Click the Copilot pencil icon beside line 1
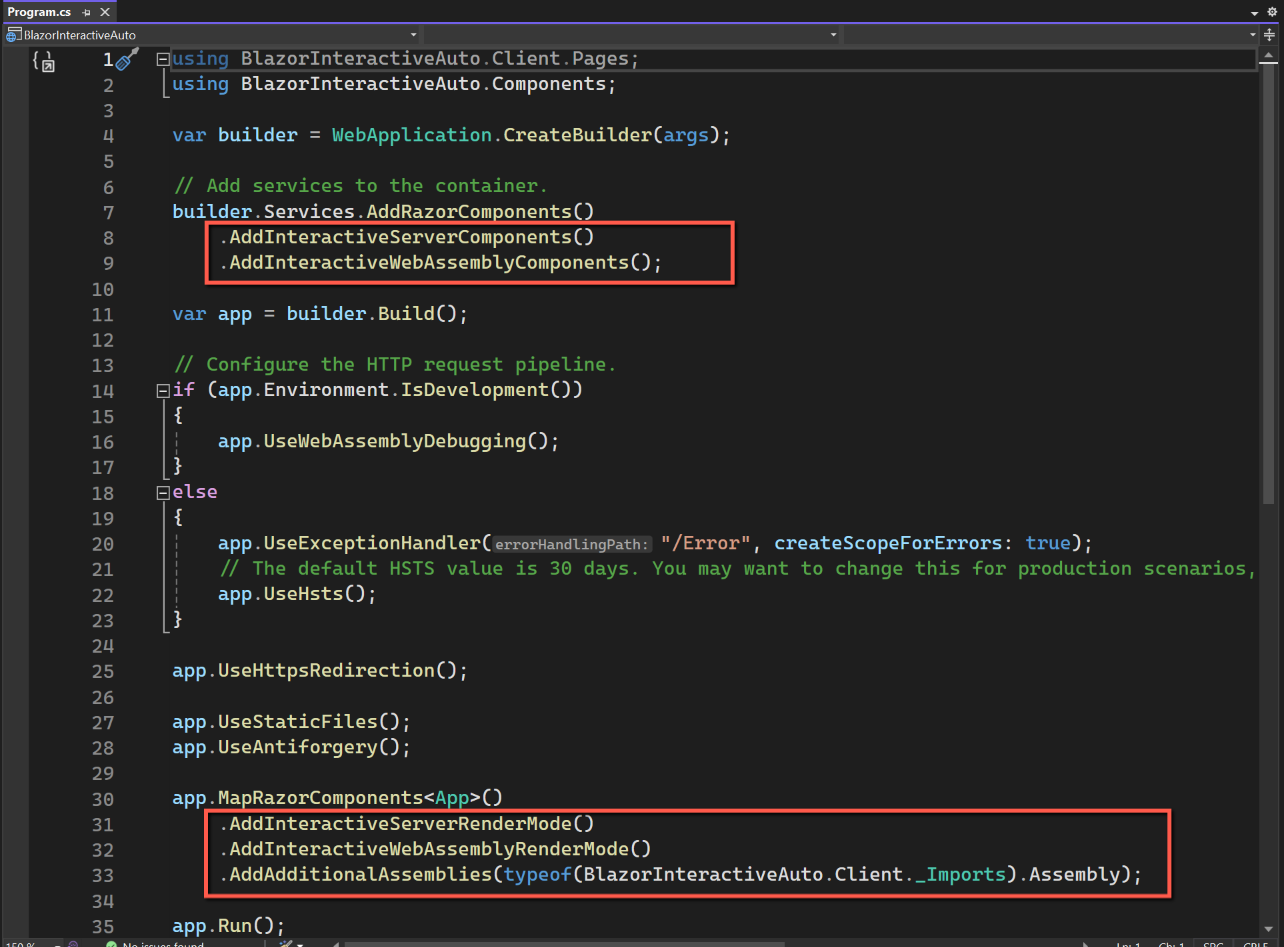 point(125,58)
